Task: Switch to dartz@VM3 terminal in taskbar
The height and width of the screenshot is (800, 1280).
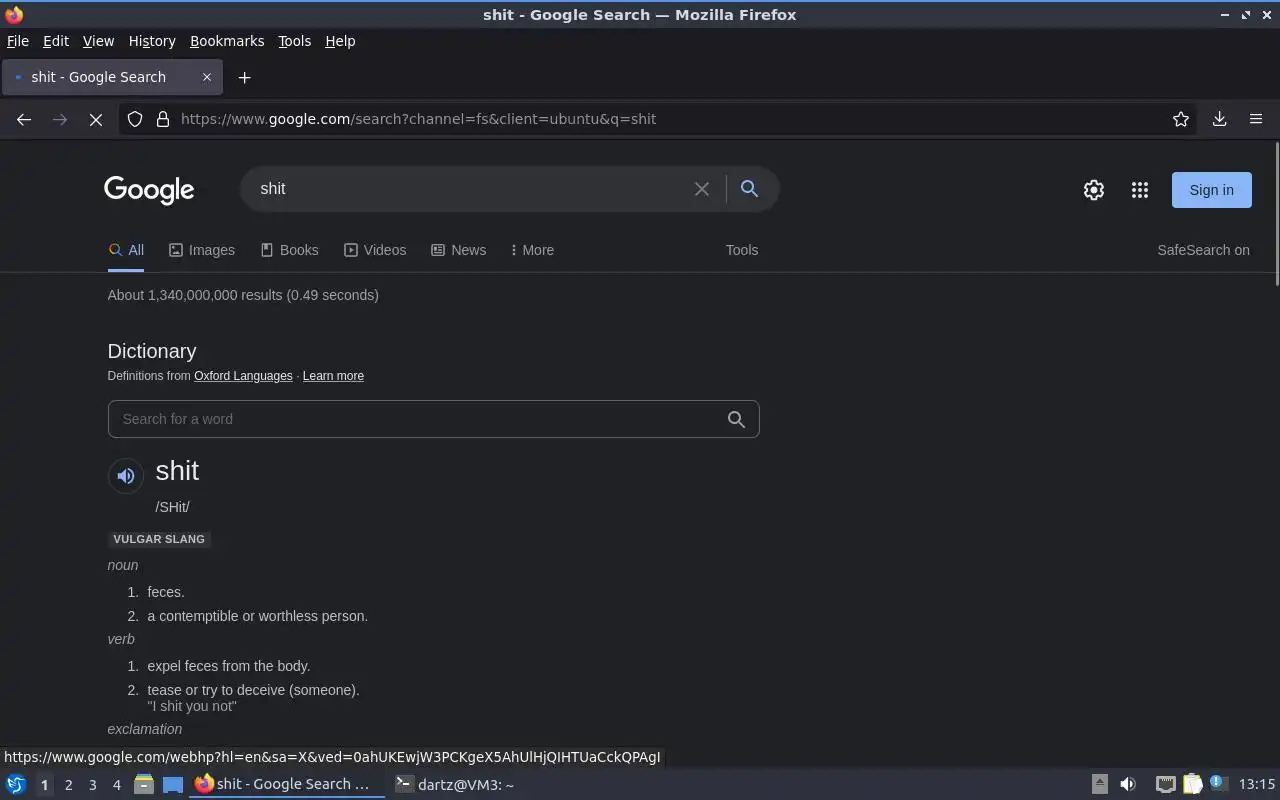Action: (455, 784)
